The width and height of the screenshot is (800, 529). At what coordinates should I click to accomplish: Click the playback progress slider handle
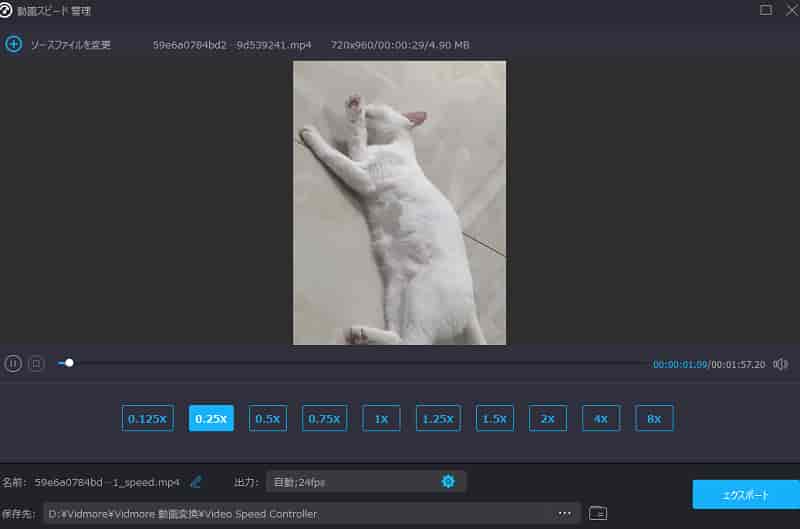point(69,363)
